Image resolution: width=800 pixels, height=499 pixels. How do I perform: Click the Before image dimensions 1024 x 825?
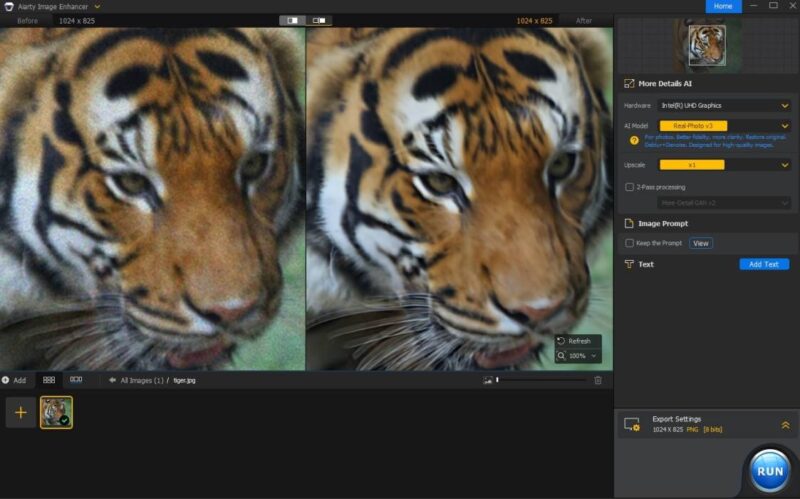77,21
